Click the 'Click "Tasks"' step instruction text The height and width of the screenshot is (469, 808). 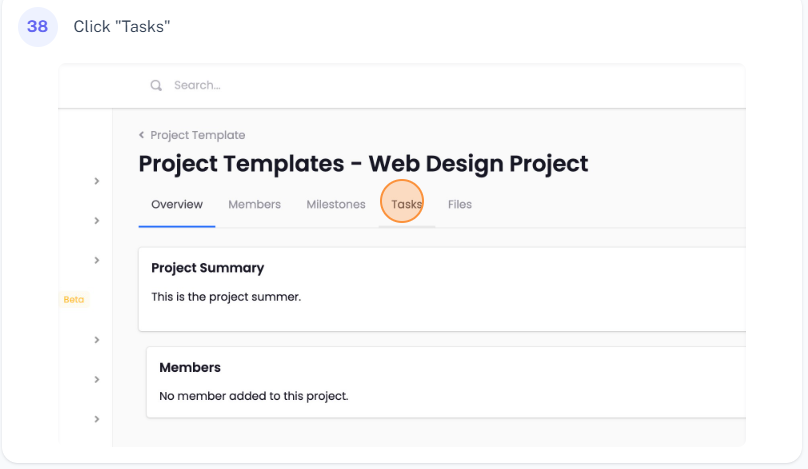click(x=122, y=26)
